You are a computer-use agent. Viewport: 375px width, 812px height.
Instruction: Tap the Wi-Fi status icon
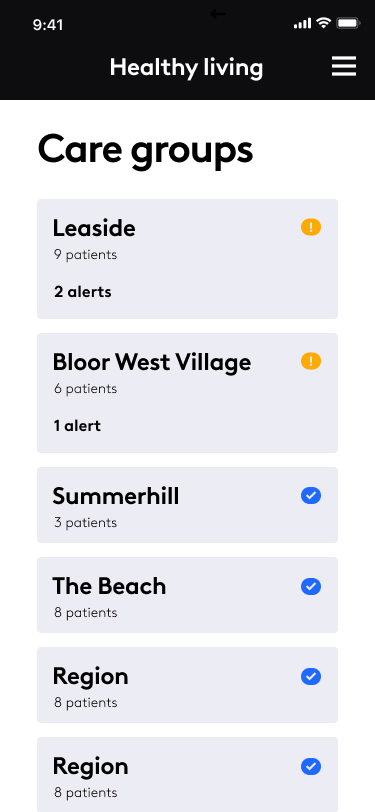(x=324, y=23)
